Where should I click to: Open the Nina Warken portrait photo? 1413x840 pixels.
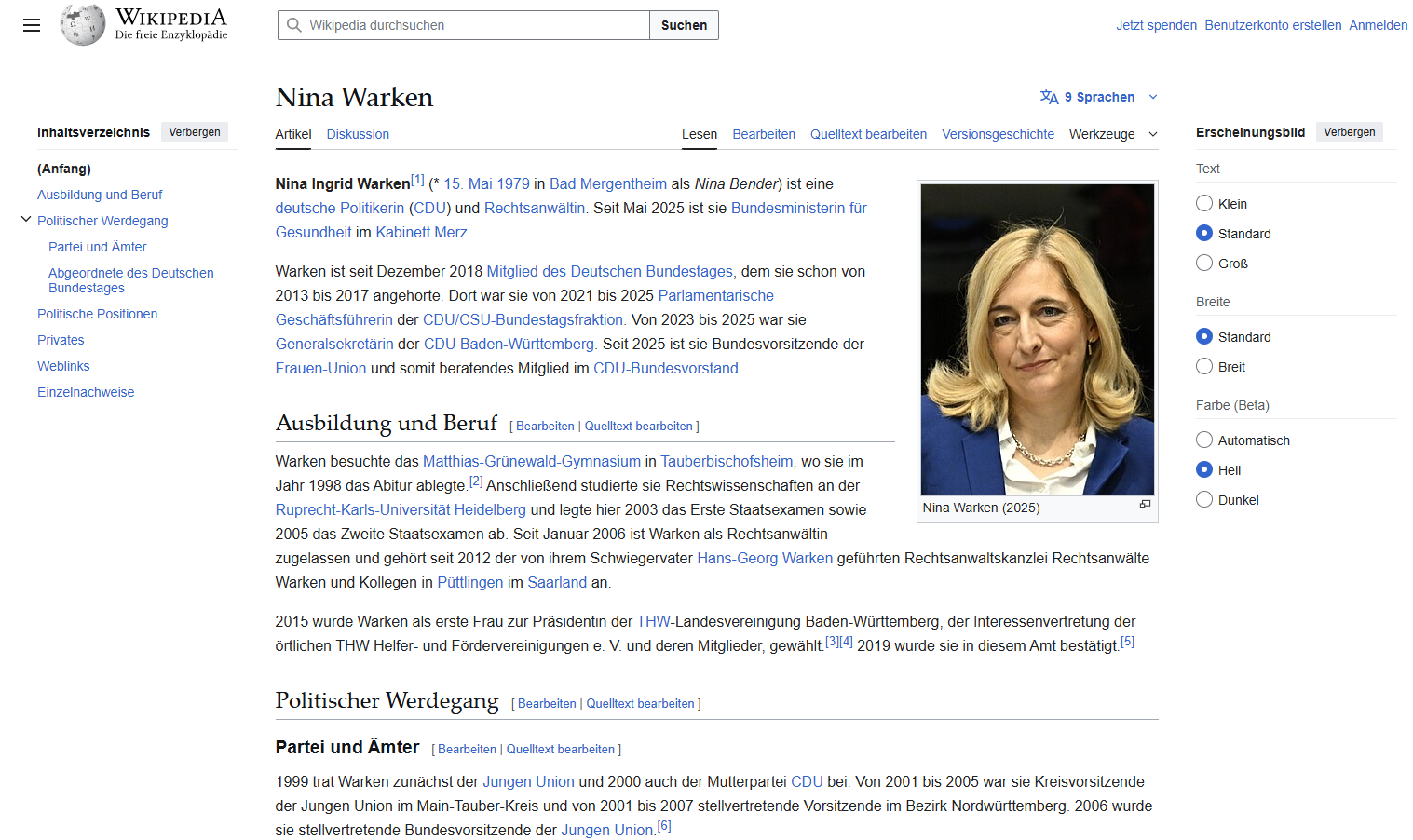pyautogui.click(x=1038, y=340)
